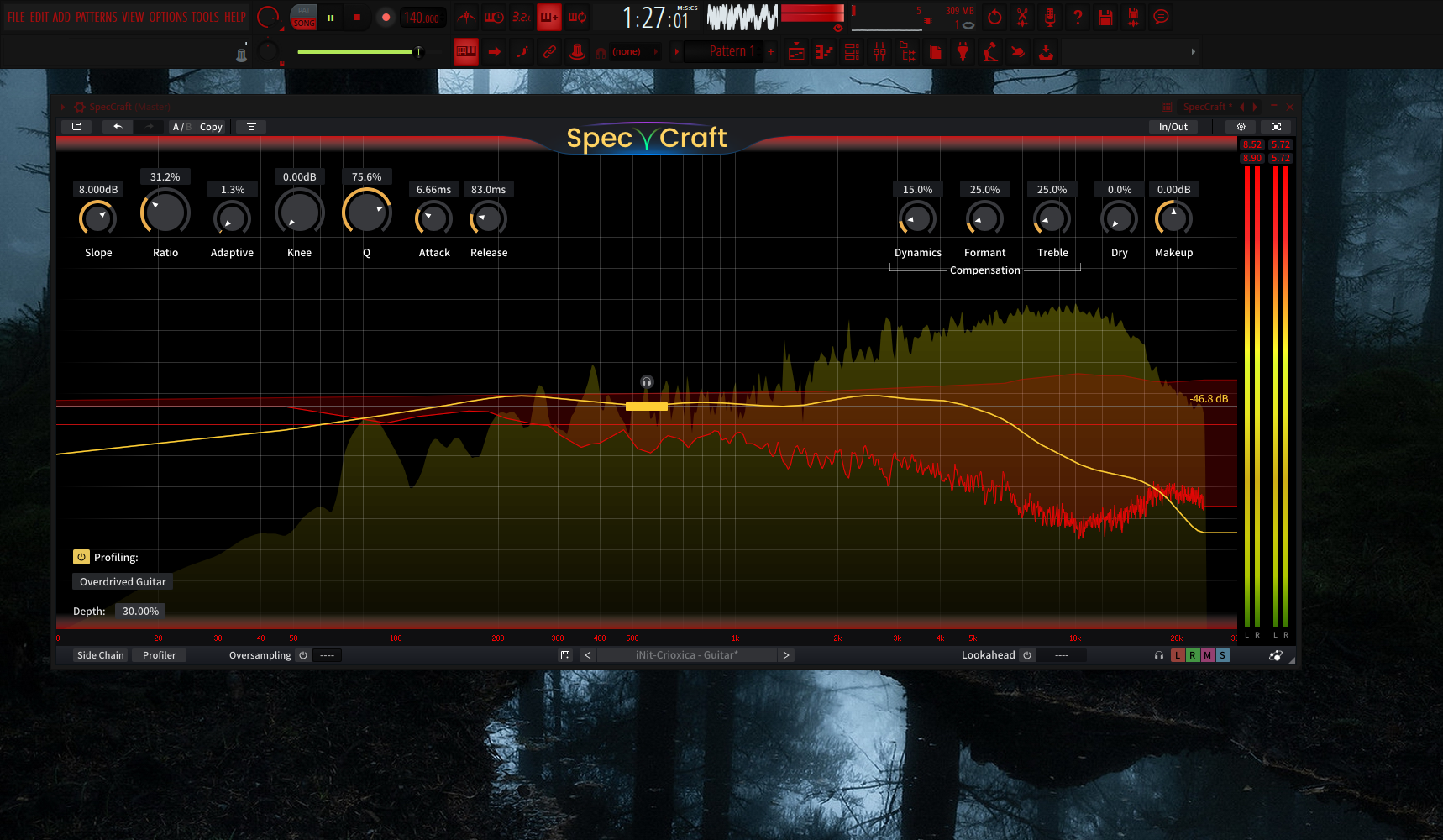Open the OPTIONS menu
This screenshot has width=1443, height=840.
click(x=168, y=17)
